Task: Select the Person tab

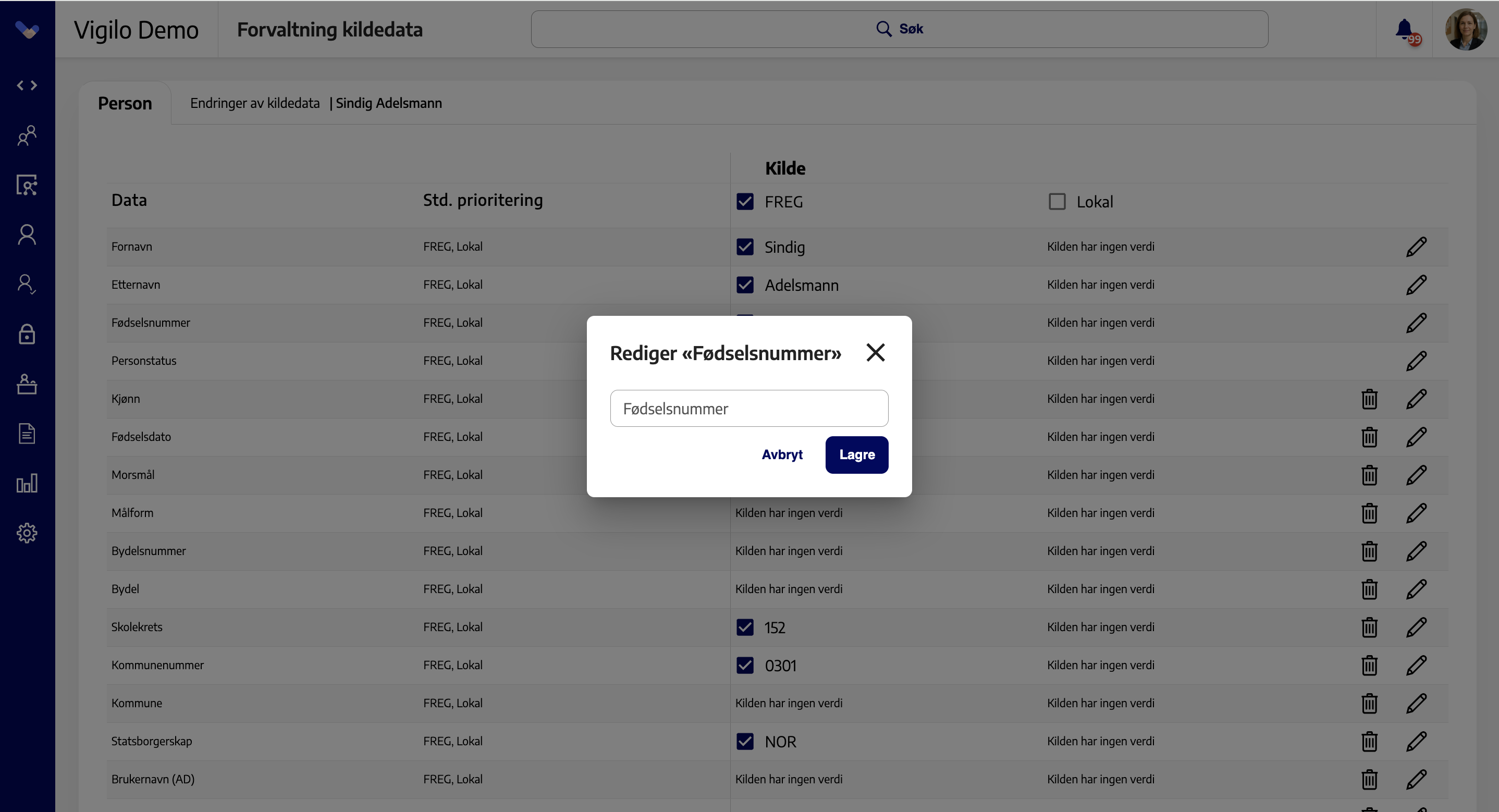Action: [x=125, y=103]
